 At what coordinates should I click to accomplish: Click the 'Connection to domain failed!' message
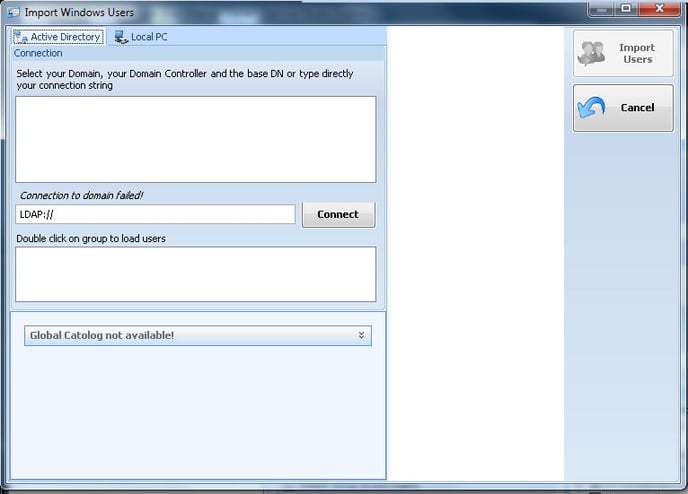tap(82, 195)
